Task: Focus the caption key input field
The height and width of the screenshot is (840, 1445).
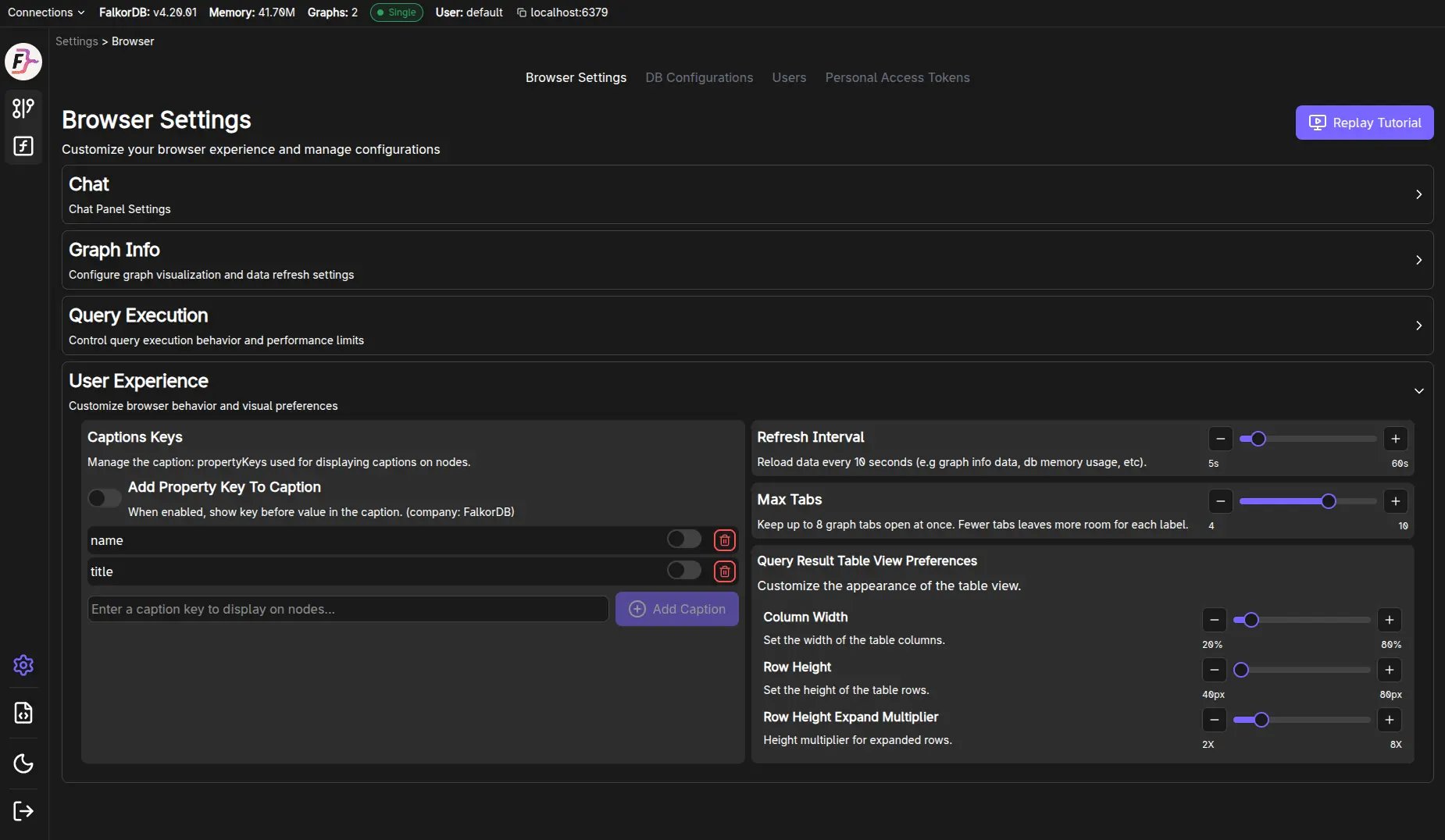Action: (x=348, y=609)
